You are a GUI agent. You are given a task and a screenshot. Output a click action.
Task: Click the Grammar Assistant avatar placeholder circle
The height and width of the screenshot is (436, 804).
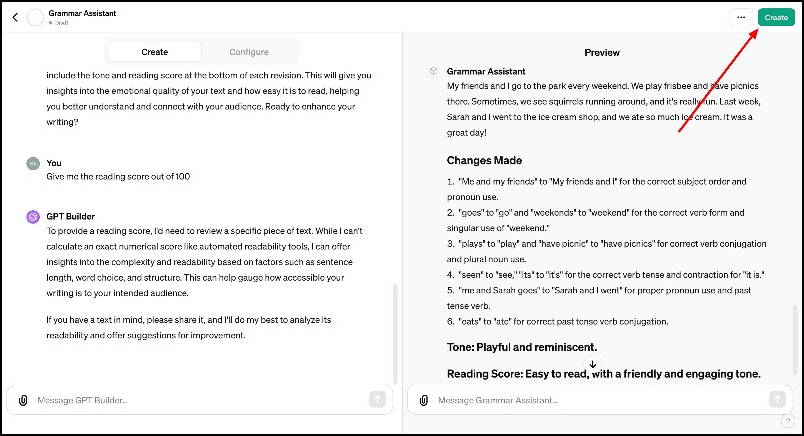coord(36,16)
